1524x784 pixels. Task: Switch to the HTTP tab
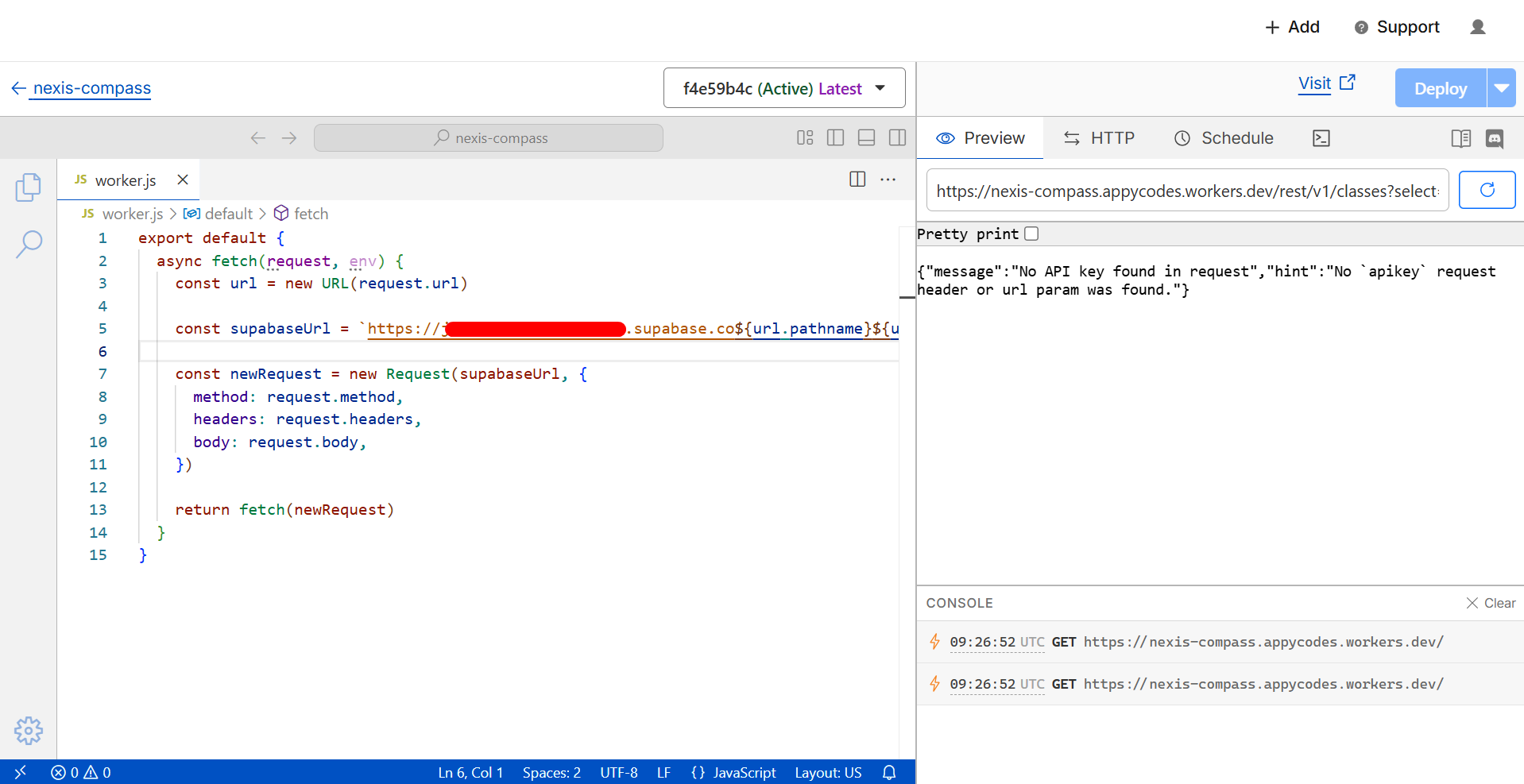pyautogui.click(x=1110, y=137)
